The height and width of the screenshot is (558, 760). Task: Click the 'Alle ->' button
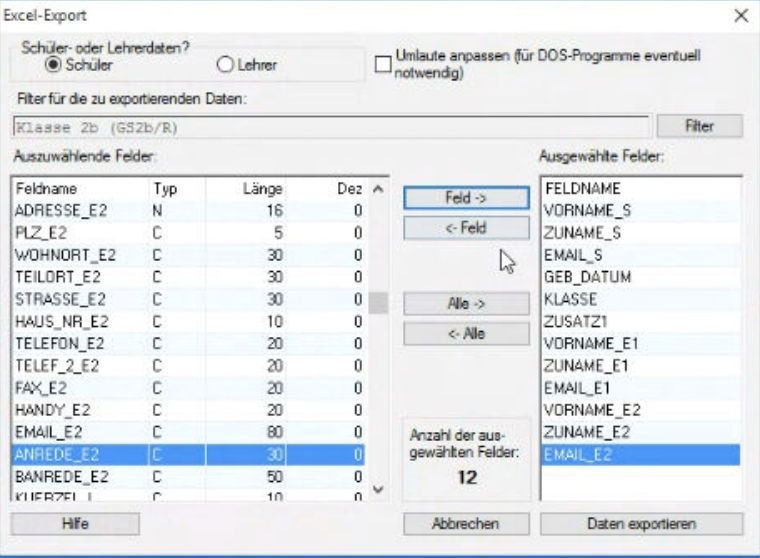click(x=466, y=304)
